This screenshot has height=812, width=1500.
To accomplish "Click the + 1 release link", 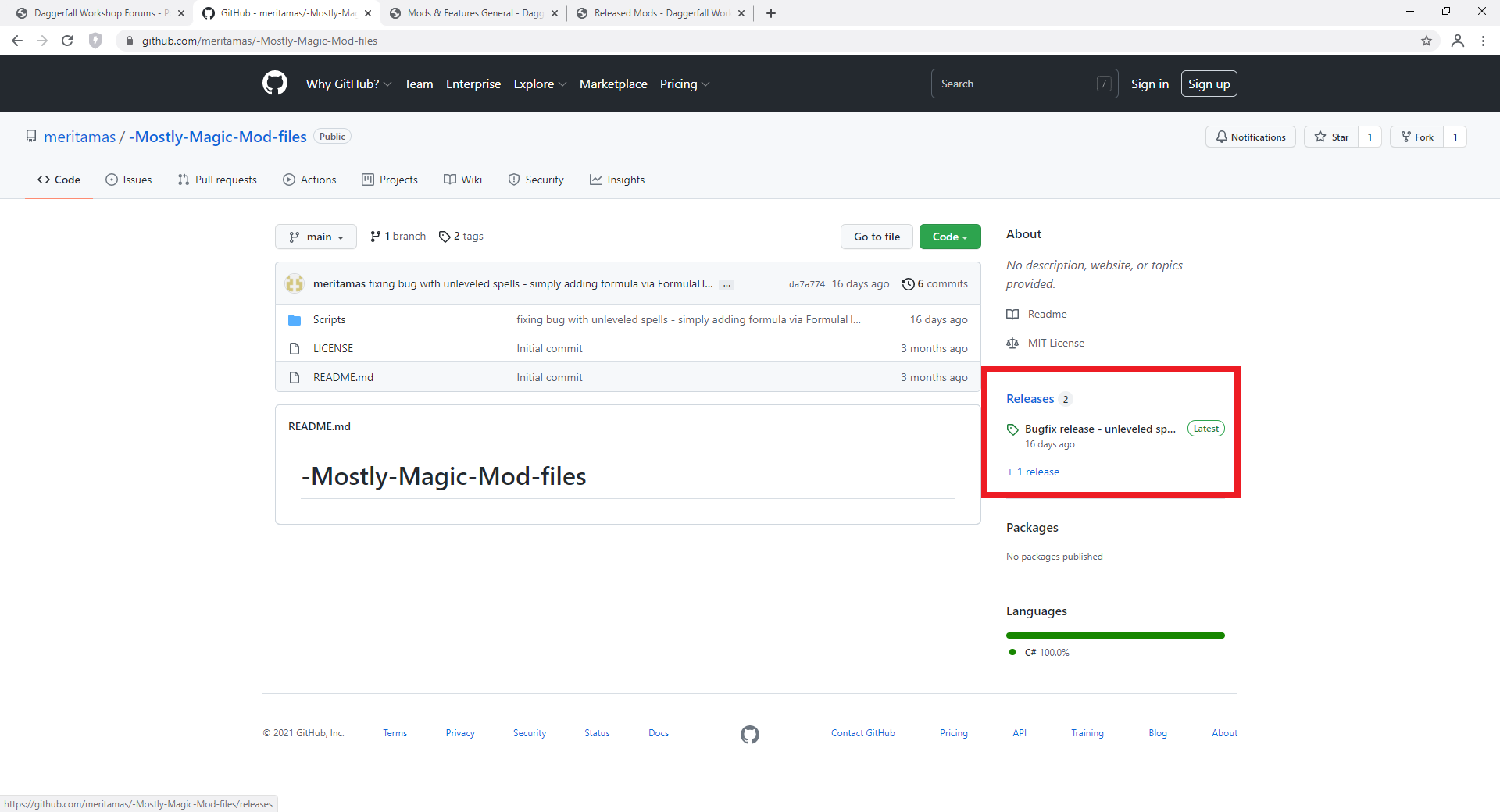I will coord(1033,472).
